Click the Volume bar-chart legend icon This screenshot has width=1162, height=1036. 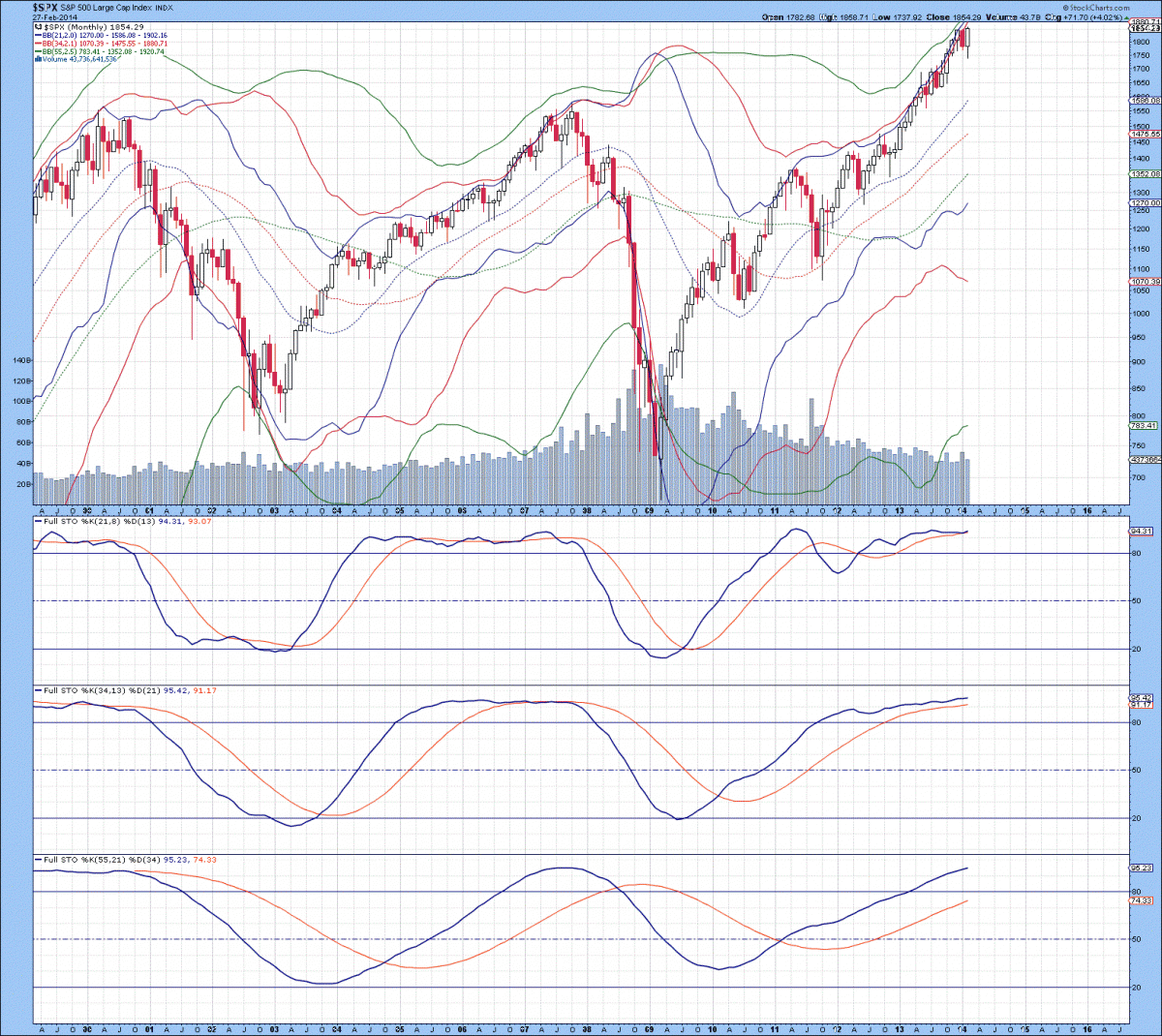(x=38, y=59)
